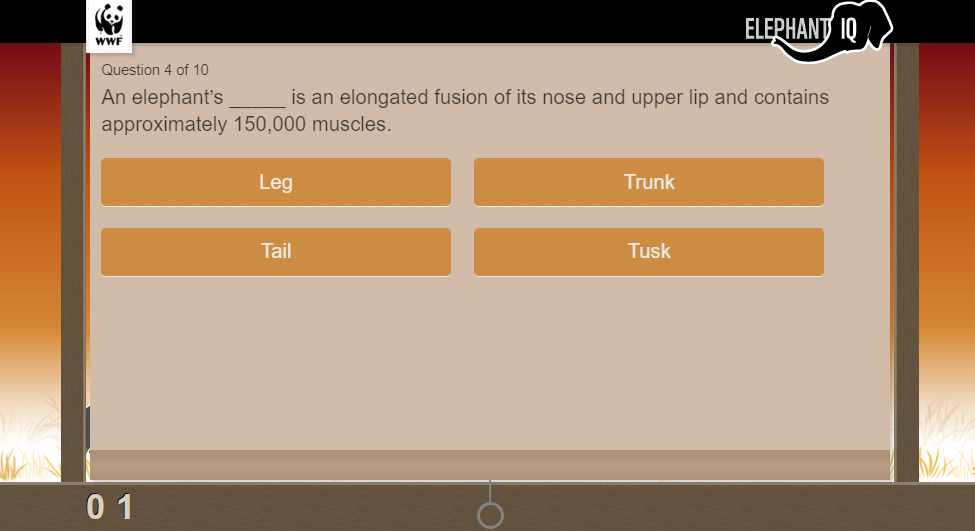Click the grass on the right side

(x=947, y=441)
